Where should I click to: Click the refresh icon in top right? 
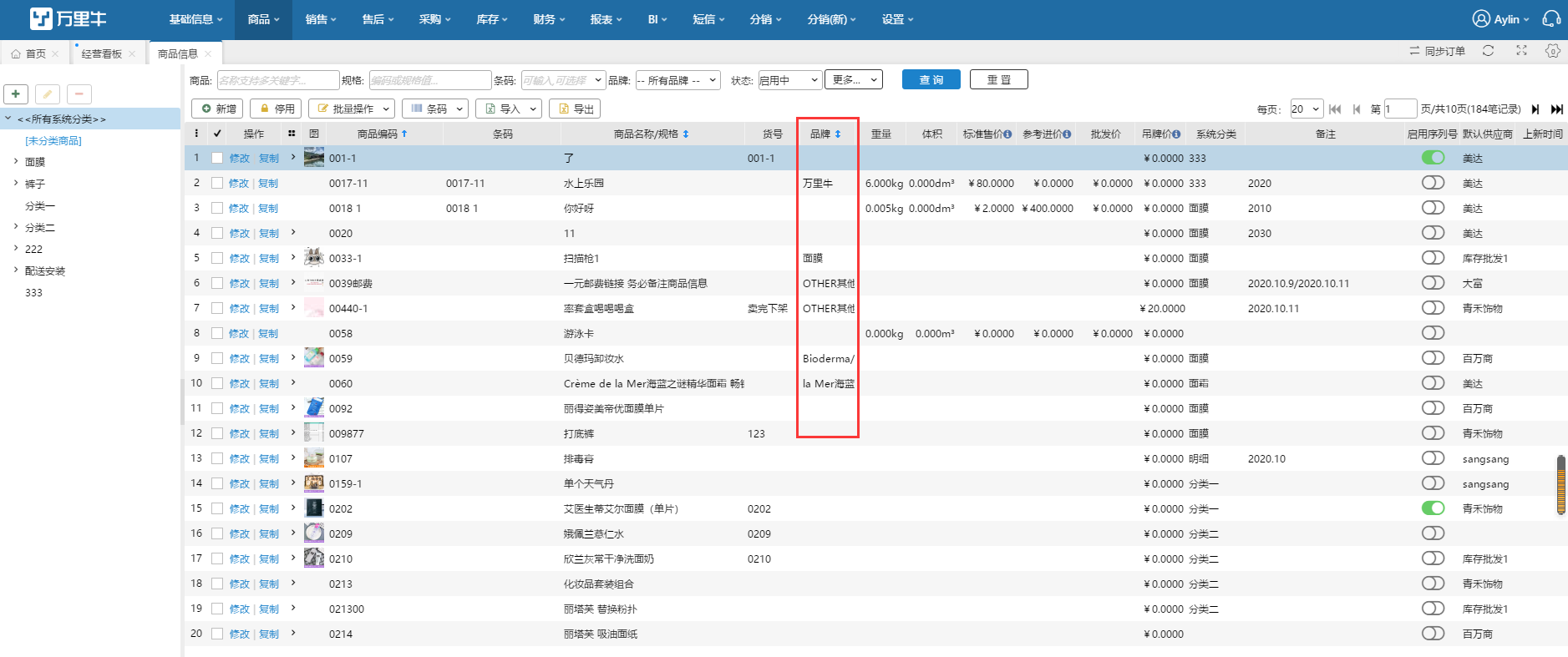pyautogui.click(x=1488, y=51)
